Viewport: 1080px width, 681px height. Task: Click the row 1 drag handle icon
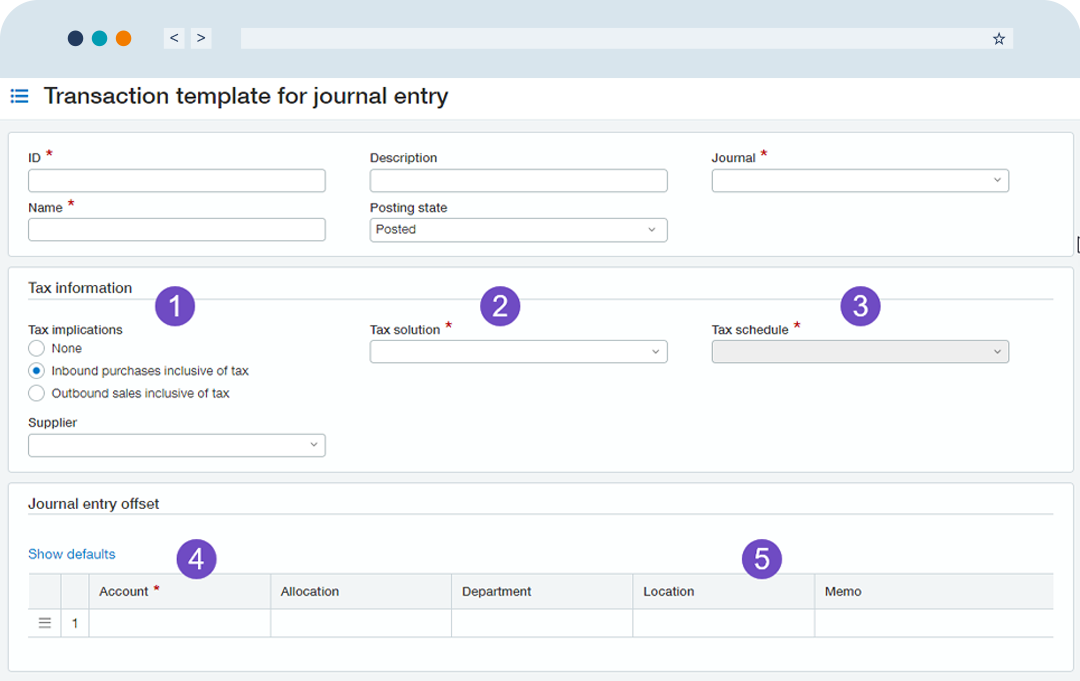(x=44, y=623)
